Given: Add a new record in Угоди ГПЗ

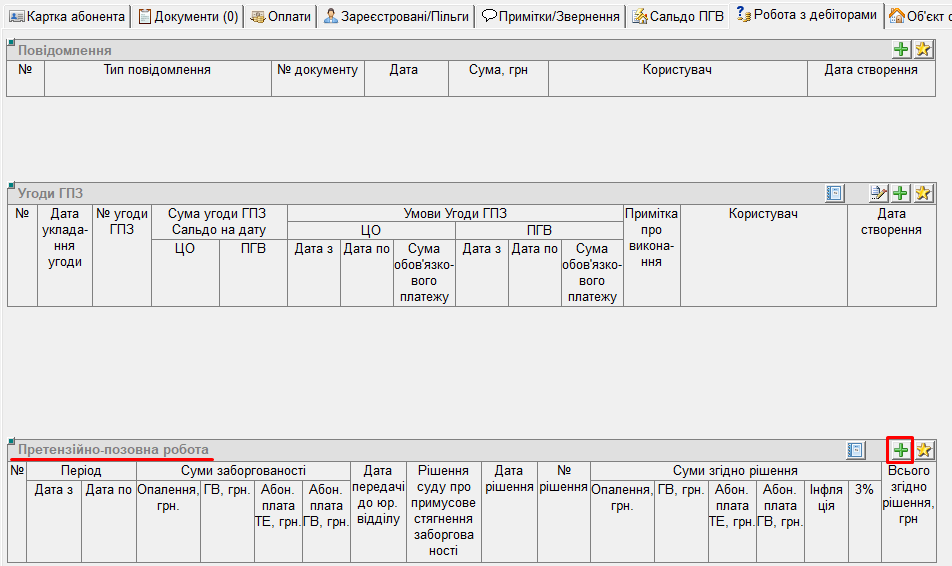Looking at the screenshot, I should tap(901, 193).
